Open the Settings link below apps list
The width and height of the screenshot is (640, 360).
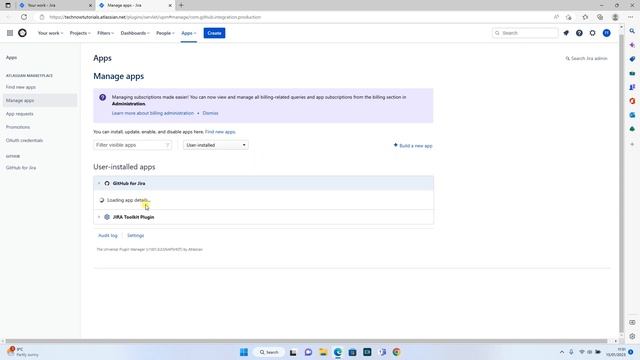[136, 236]
